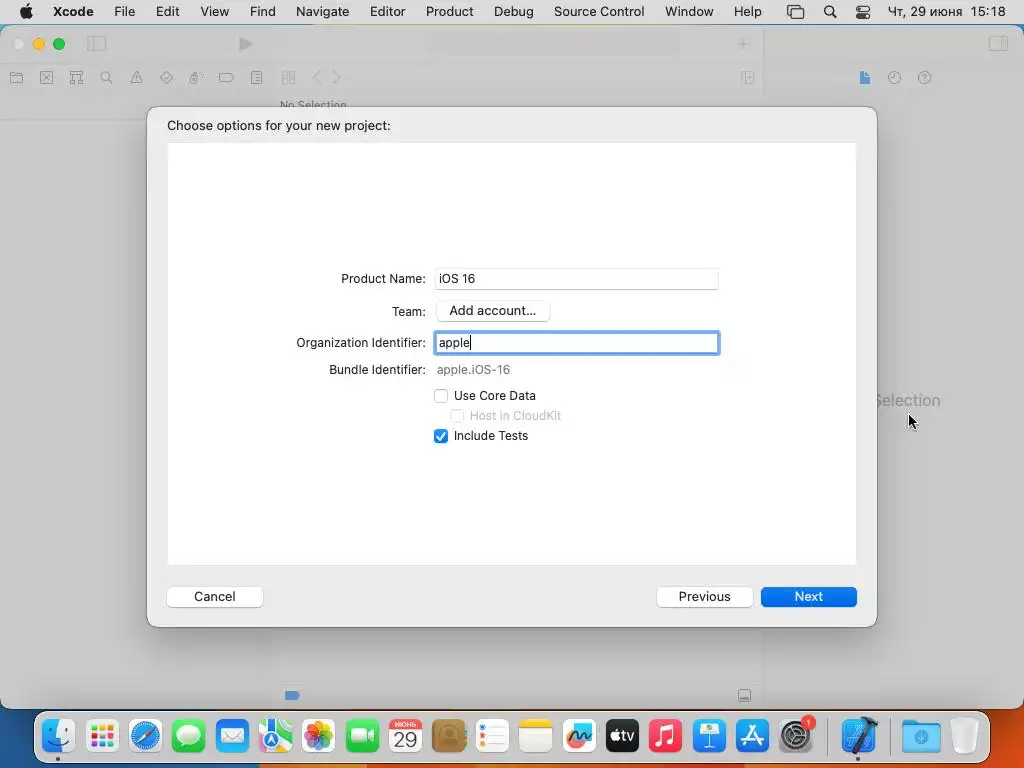This screenshot has width=1024, height=768.
Task: Select the File inspector icon
Action: pyautogui.click(x=865, y=78)
